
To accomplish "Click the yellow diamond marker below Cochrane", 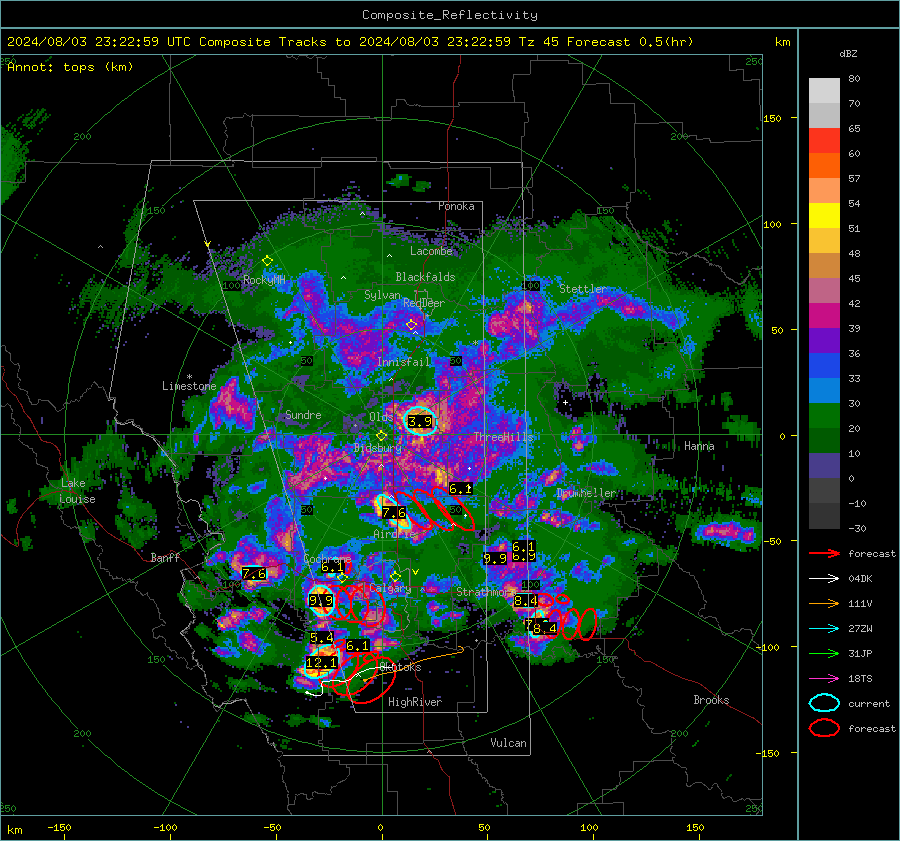I will (x=342, y=577).
